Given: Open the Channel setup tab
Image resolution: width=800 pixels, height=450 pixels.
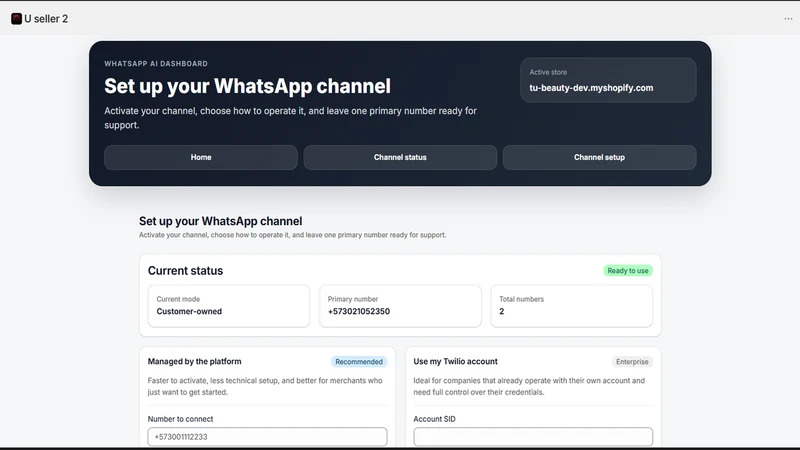Looking at the screenshot, I should pyautogui.click(x=599, y=157).
